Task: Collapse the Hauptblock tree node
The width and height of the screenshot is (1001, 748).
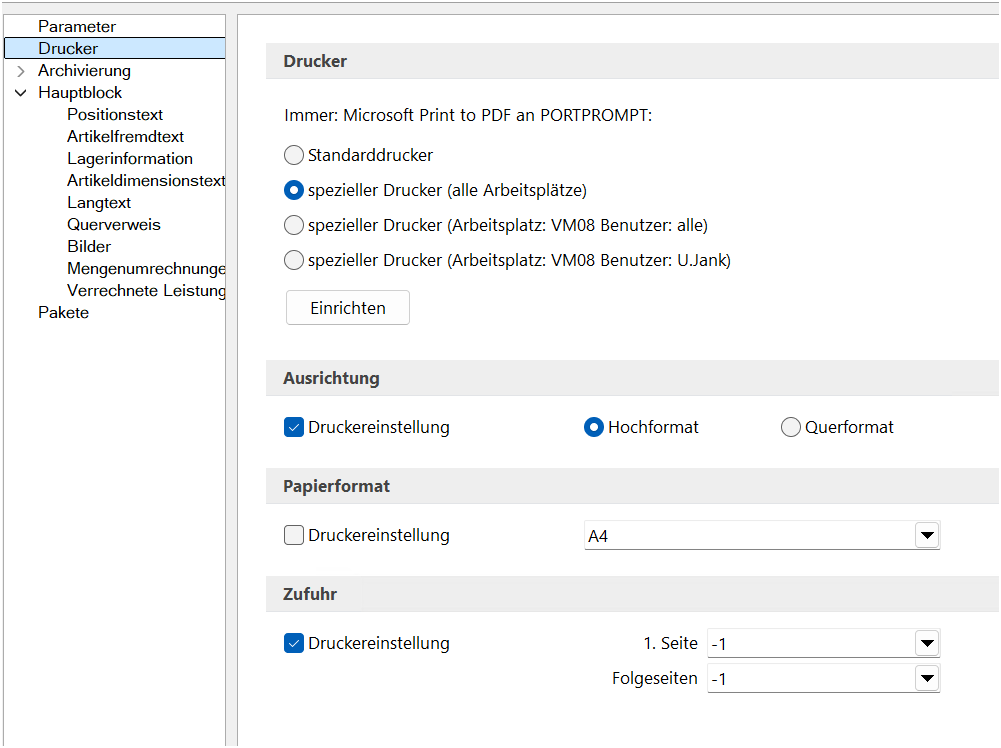Action: pyautogui.click(x=21, y=93)
